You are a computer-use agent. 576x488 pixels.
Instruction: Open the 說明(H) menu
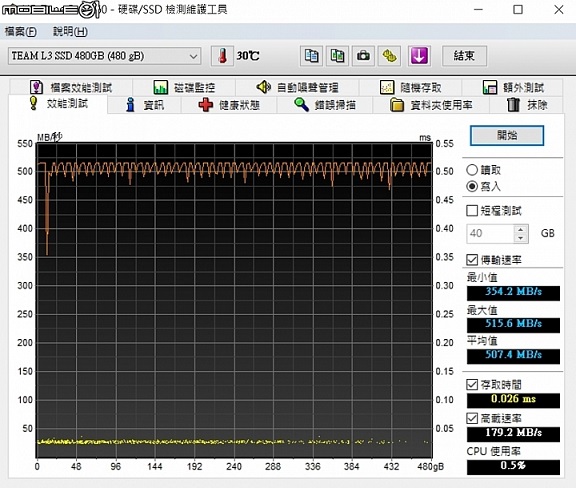click(x=70, y=32)
